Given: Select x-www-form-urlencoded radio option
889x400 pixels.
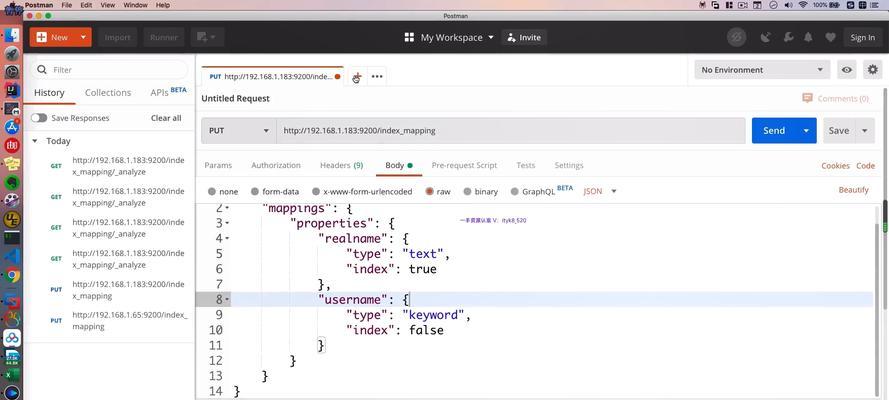Looking at the screenshot, I should click(316, 192).
